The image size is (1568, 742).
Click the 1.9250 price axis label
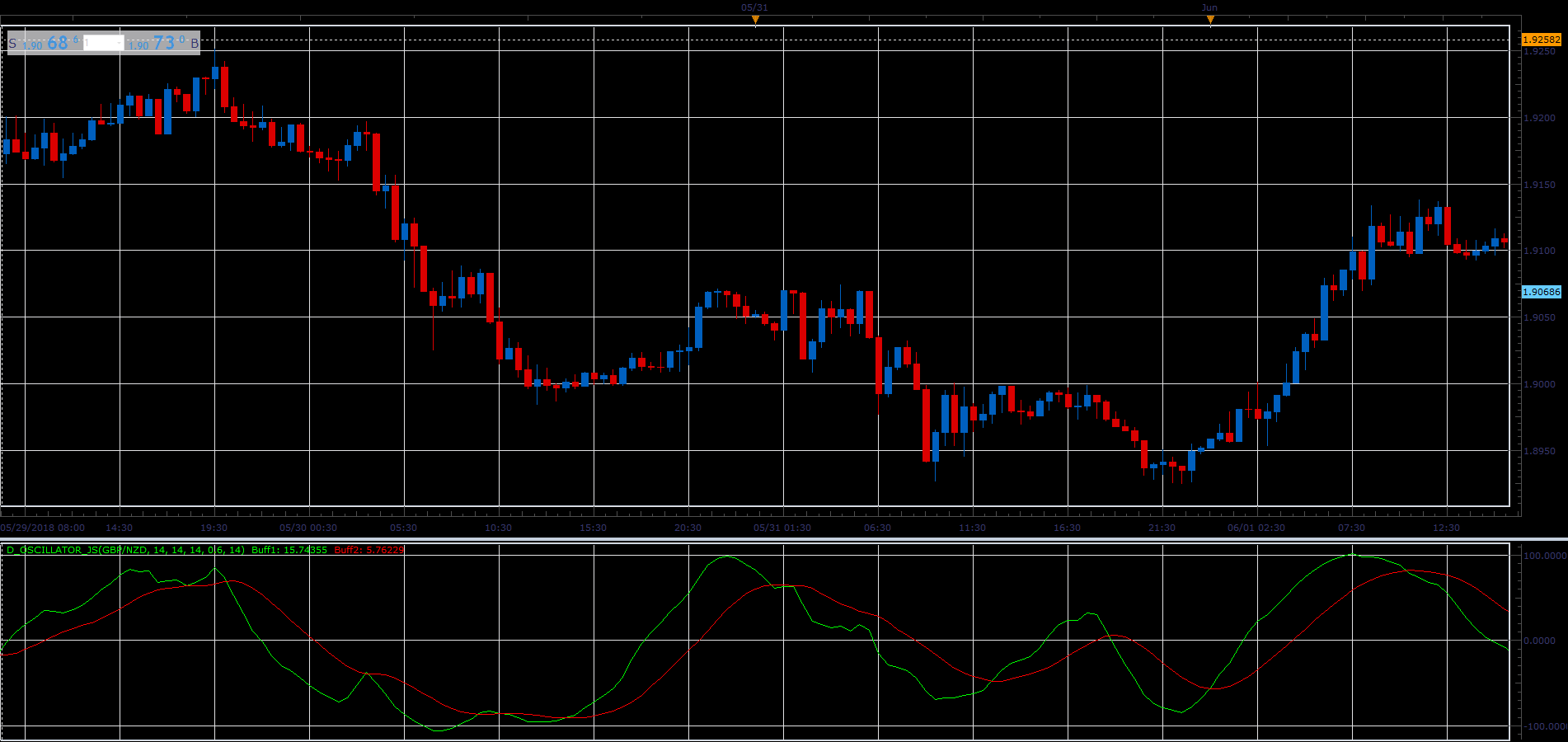pos(1539,51)
